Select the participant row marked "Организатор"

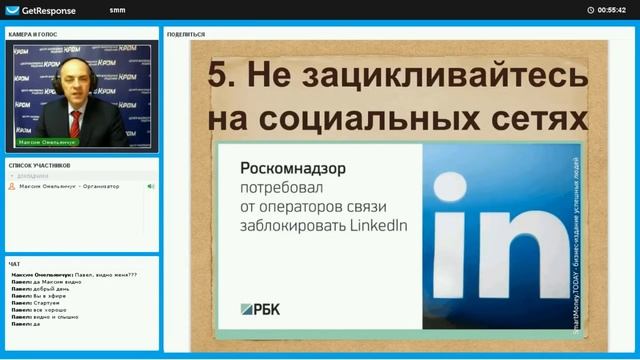[x=82, y=186]
